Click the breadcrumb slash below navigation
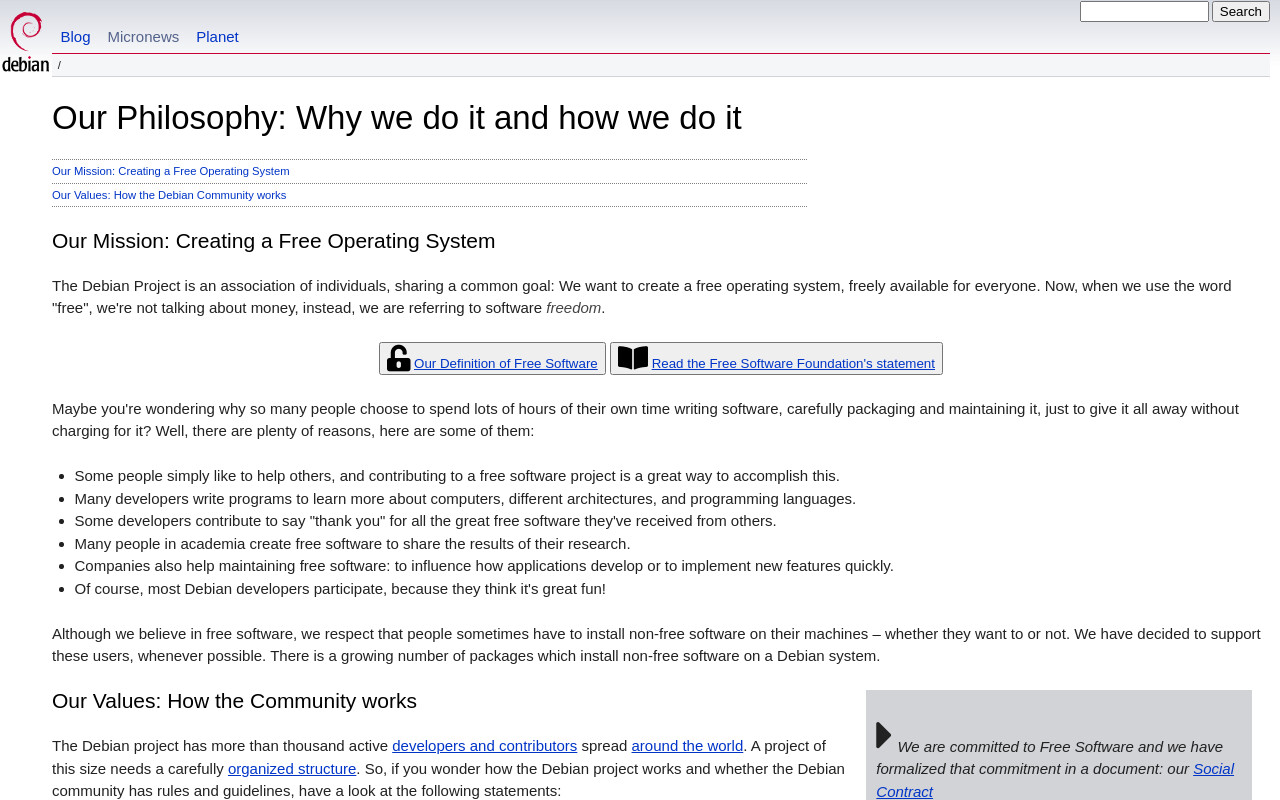1280x800 pixels. 59,65
